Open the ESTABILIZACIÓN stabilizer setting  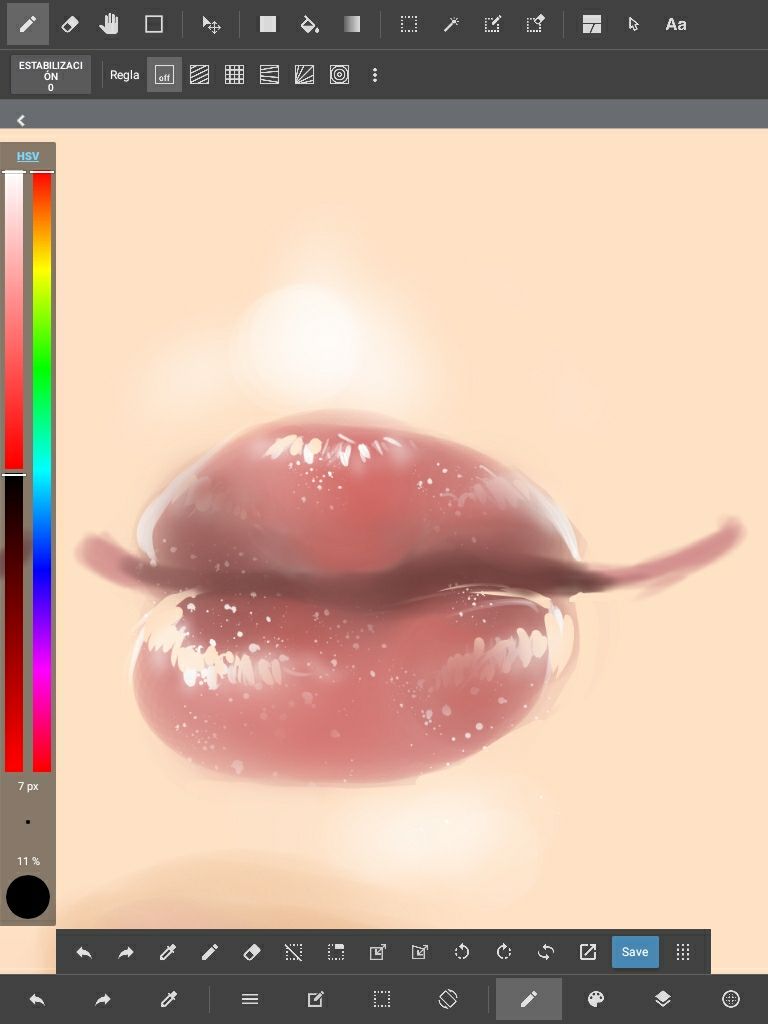tap(51, 75)
